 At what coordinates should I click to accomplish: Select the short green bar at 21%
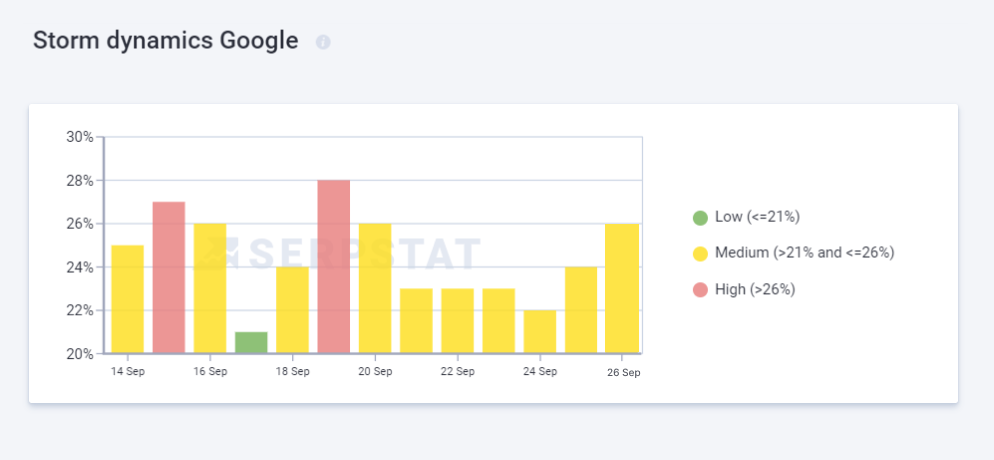click(251, 342)
